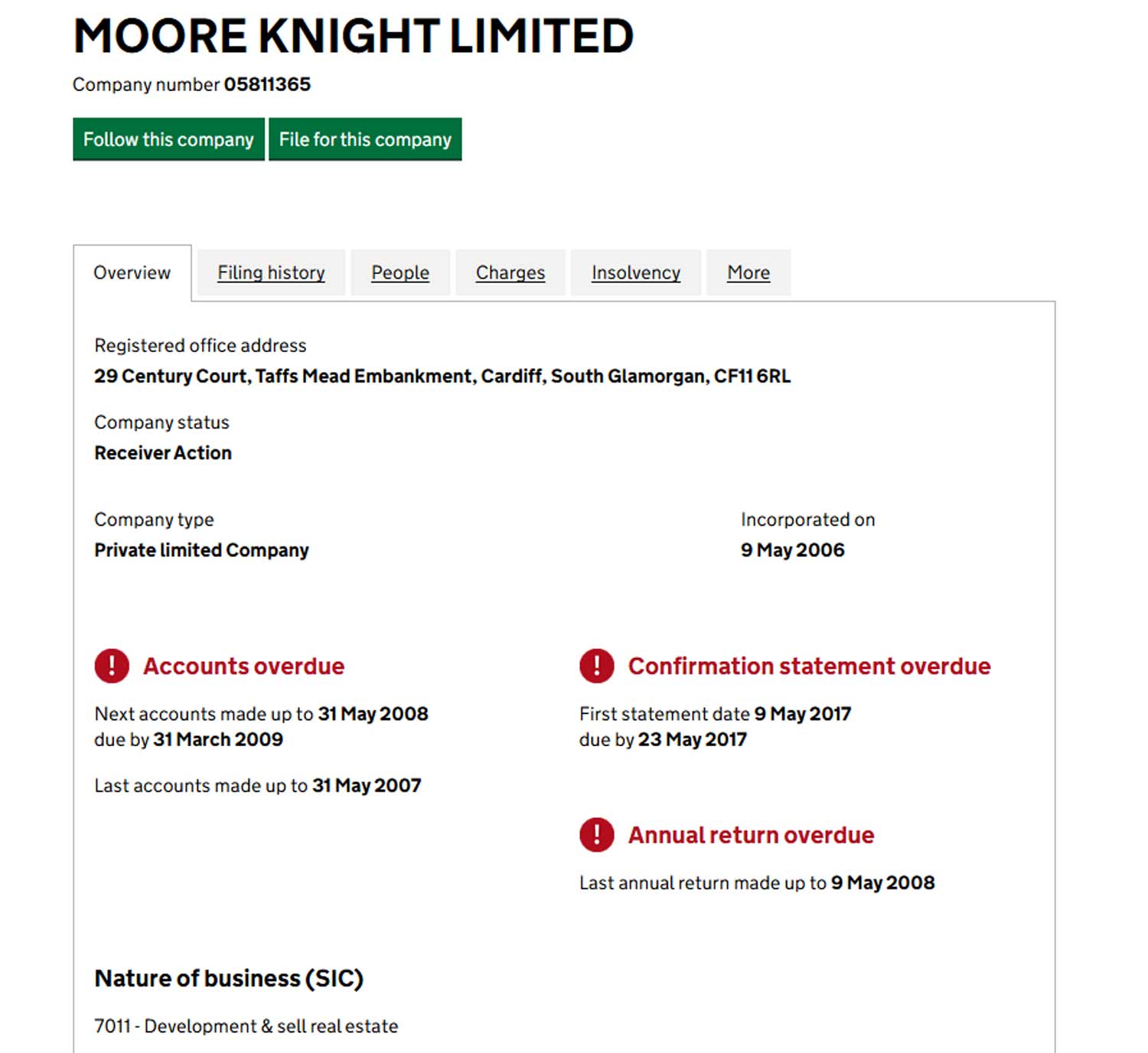Click the Confirmation statement overdue heading
This screenshot has width=1148, height=1053.
810,666
